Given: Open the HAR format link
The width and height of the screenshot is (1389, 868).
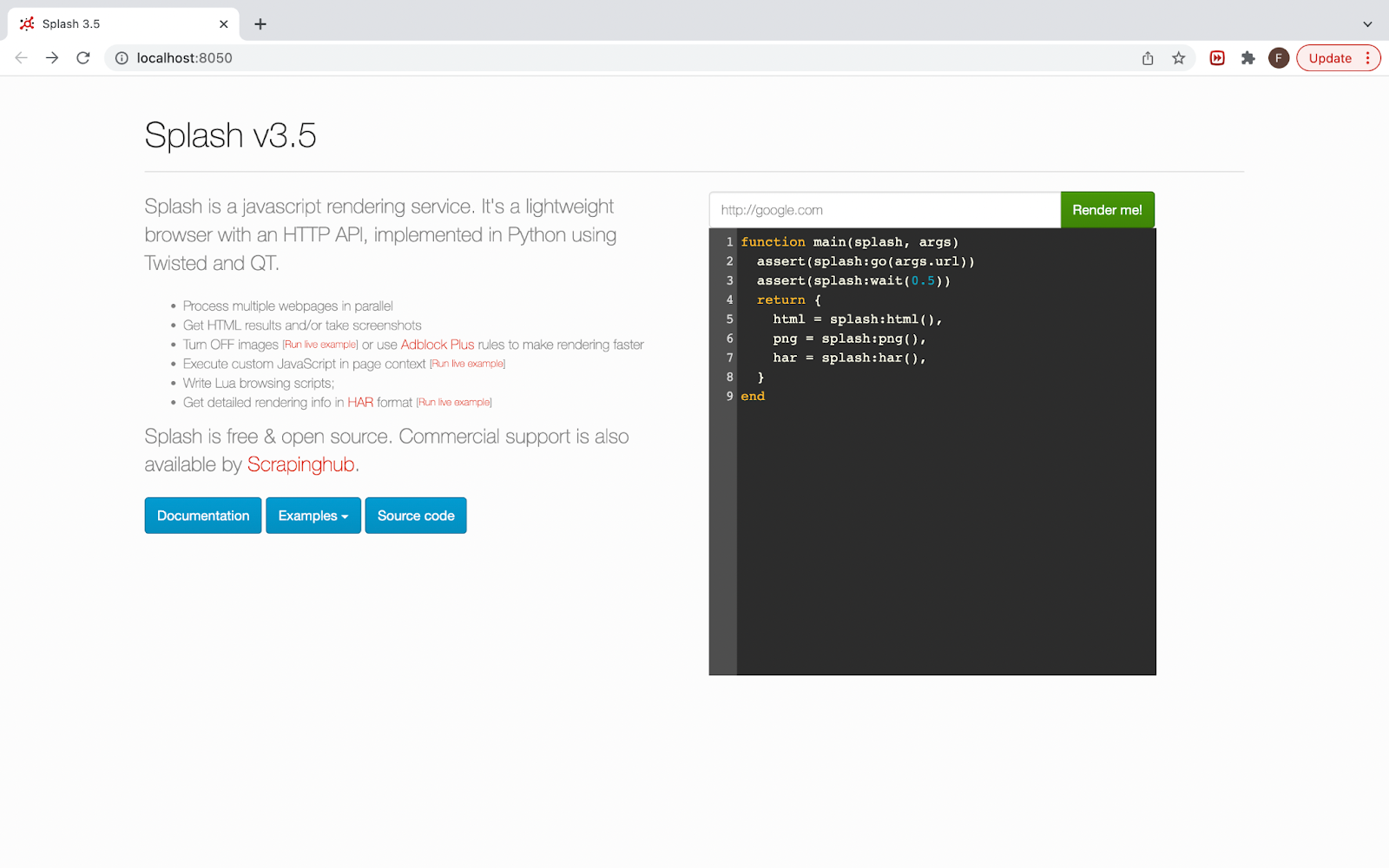Looking at the screenshot, I should tap(360, 402).
